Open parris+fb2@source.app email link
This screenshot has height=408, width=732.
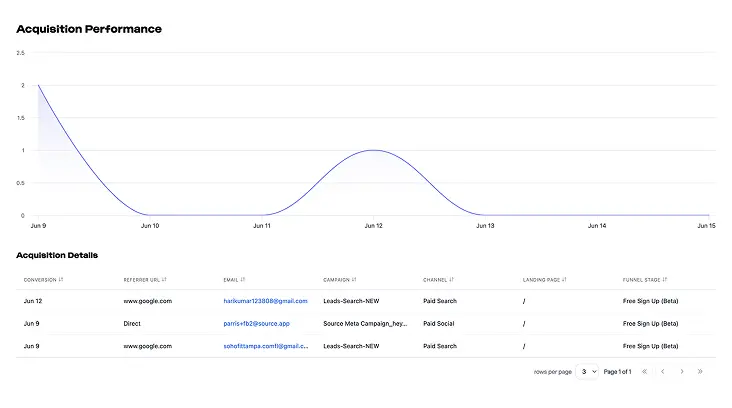tap(256, 324)
